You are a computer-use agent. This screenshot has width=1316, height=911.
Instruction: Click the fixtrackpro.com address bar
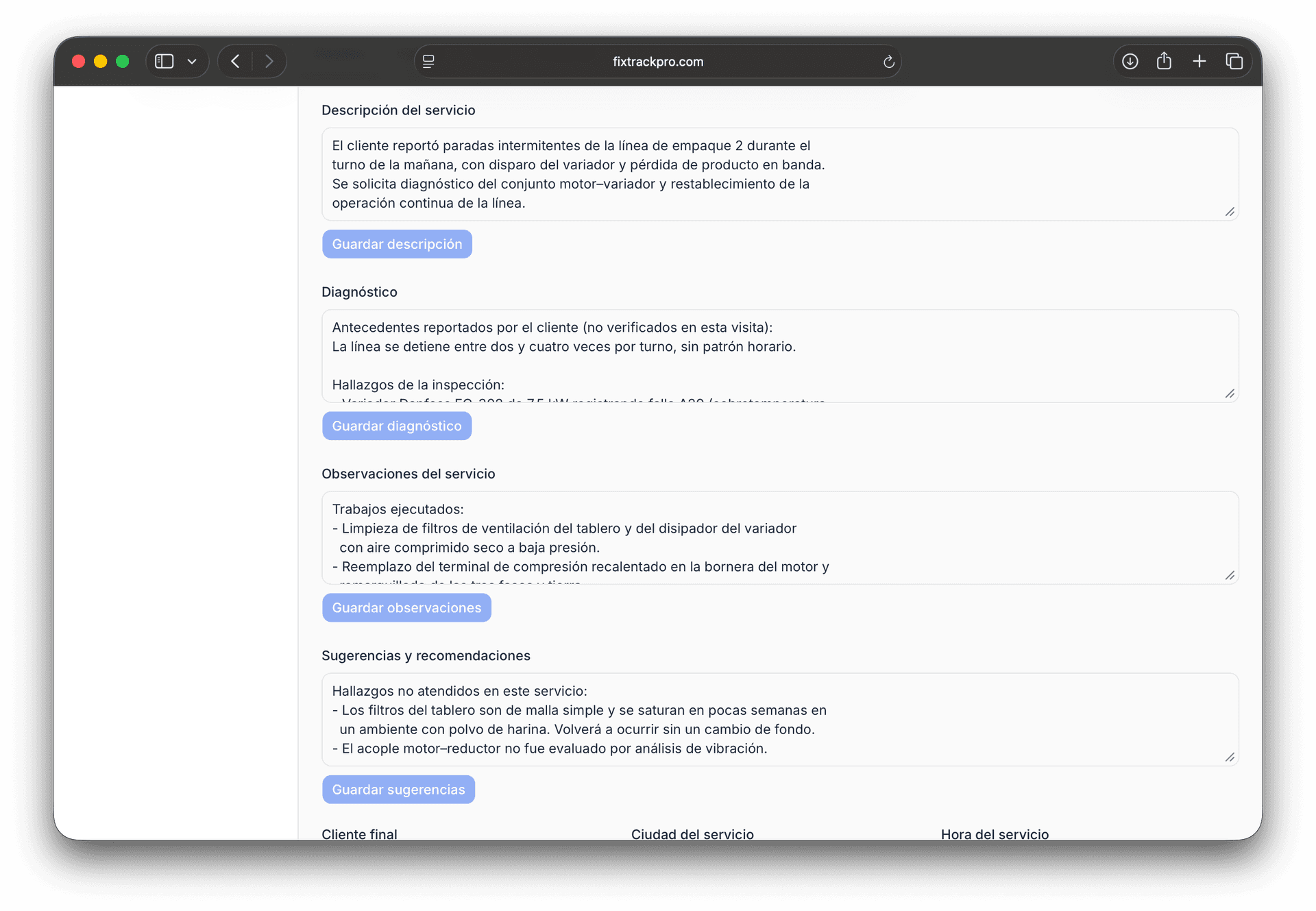click(x=658, y=62)
